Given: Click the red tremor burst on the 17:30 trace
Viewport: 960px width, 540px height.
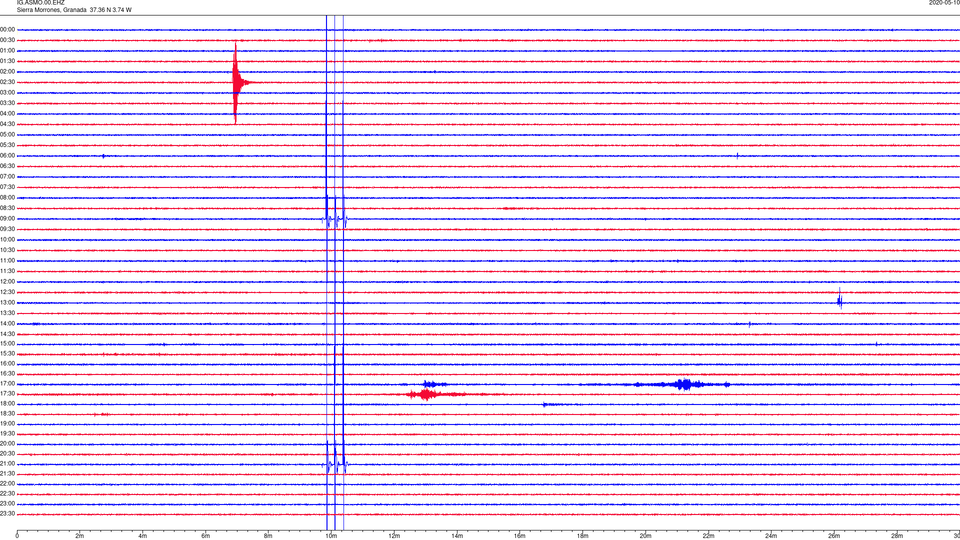Looking at the screenshot, I should coord(427,394).
